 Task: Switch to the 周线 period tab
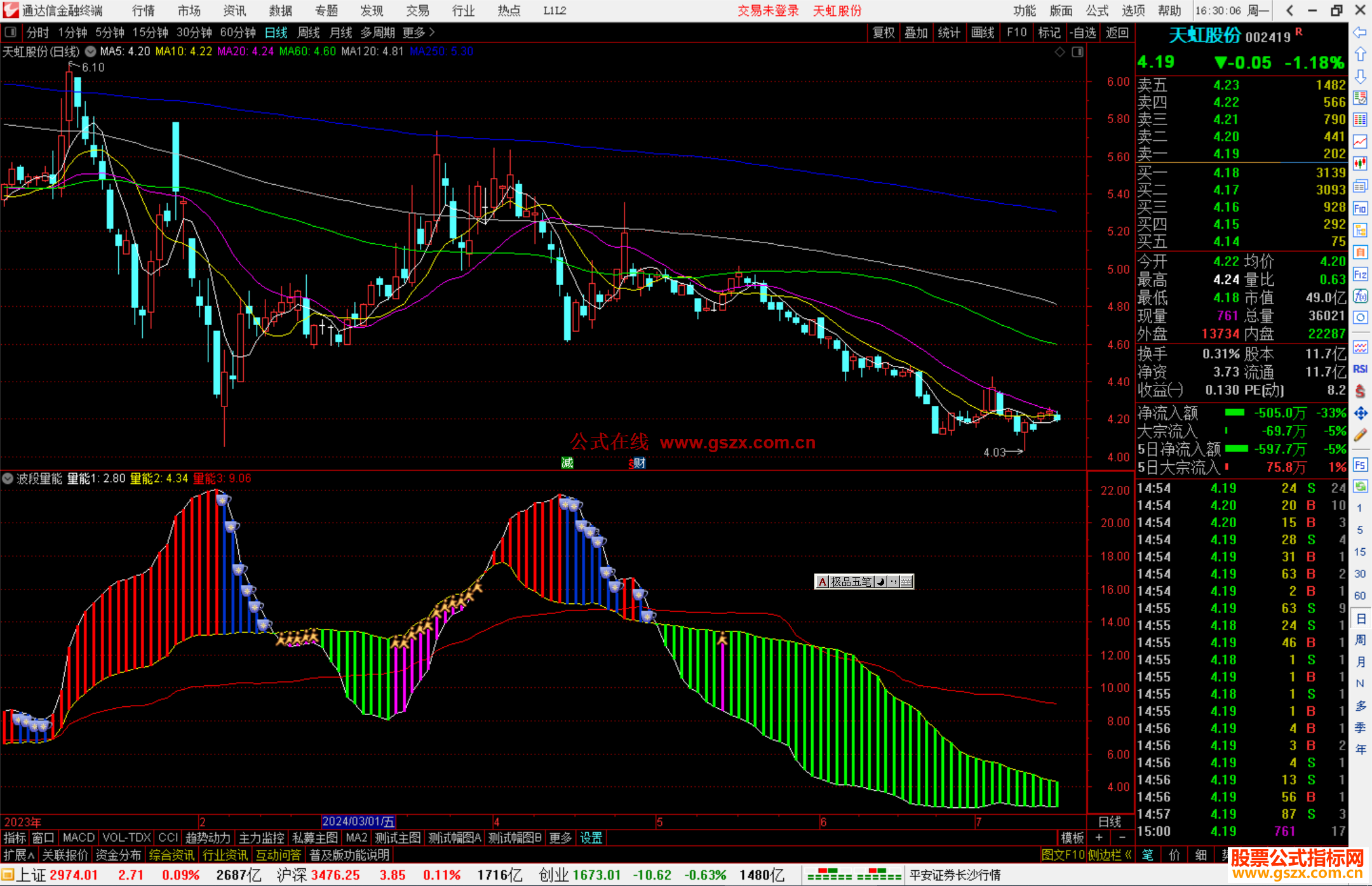(x=309, y=32)
